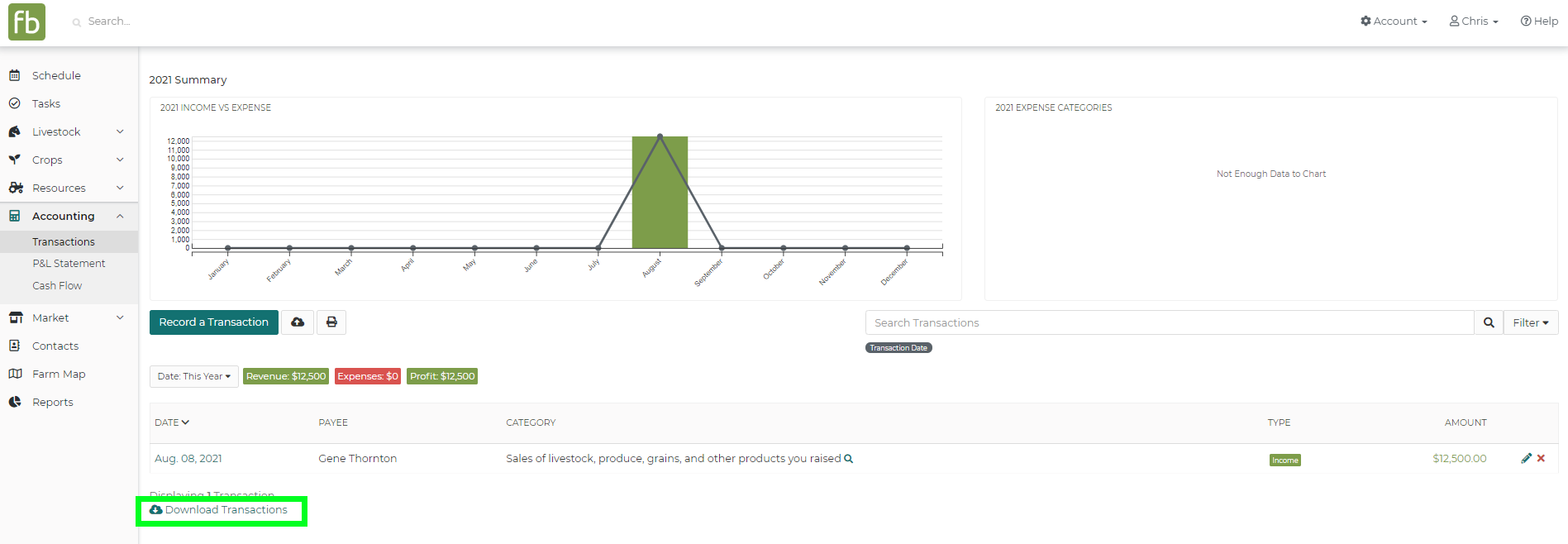Open the P&L Statement page
This screenshot has width=1568, height=544.
[69, 264]
